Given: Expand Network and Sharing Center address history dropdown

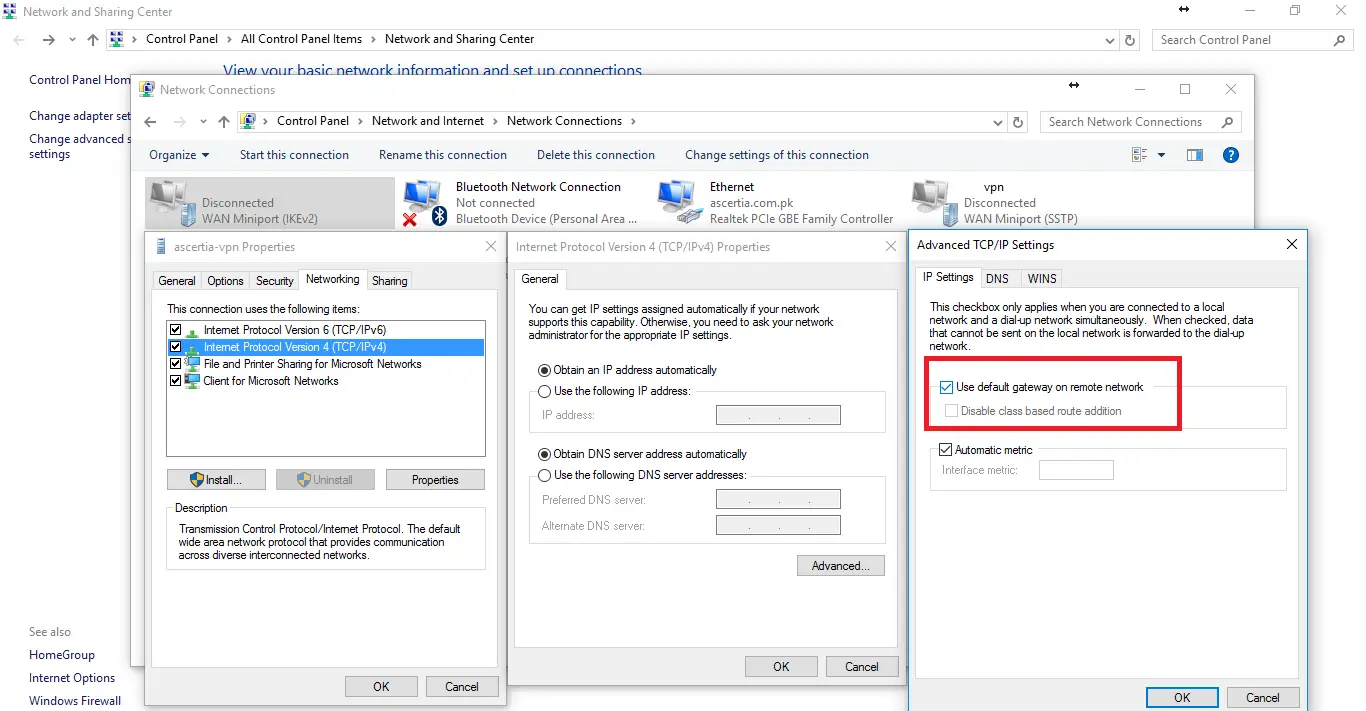Looking at the screenshot, I should 1110,40.
